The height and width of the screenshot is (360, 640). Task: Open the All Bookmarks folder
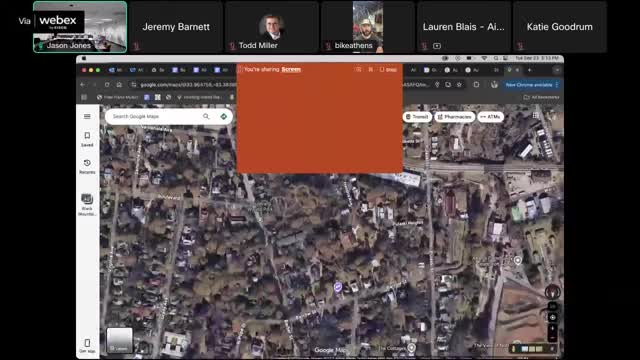[542, 97]
